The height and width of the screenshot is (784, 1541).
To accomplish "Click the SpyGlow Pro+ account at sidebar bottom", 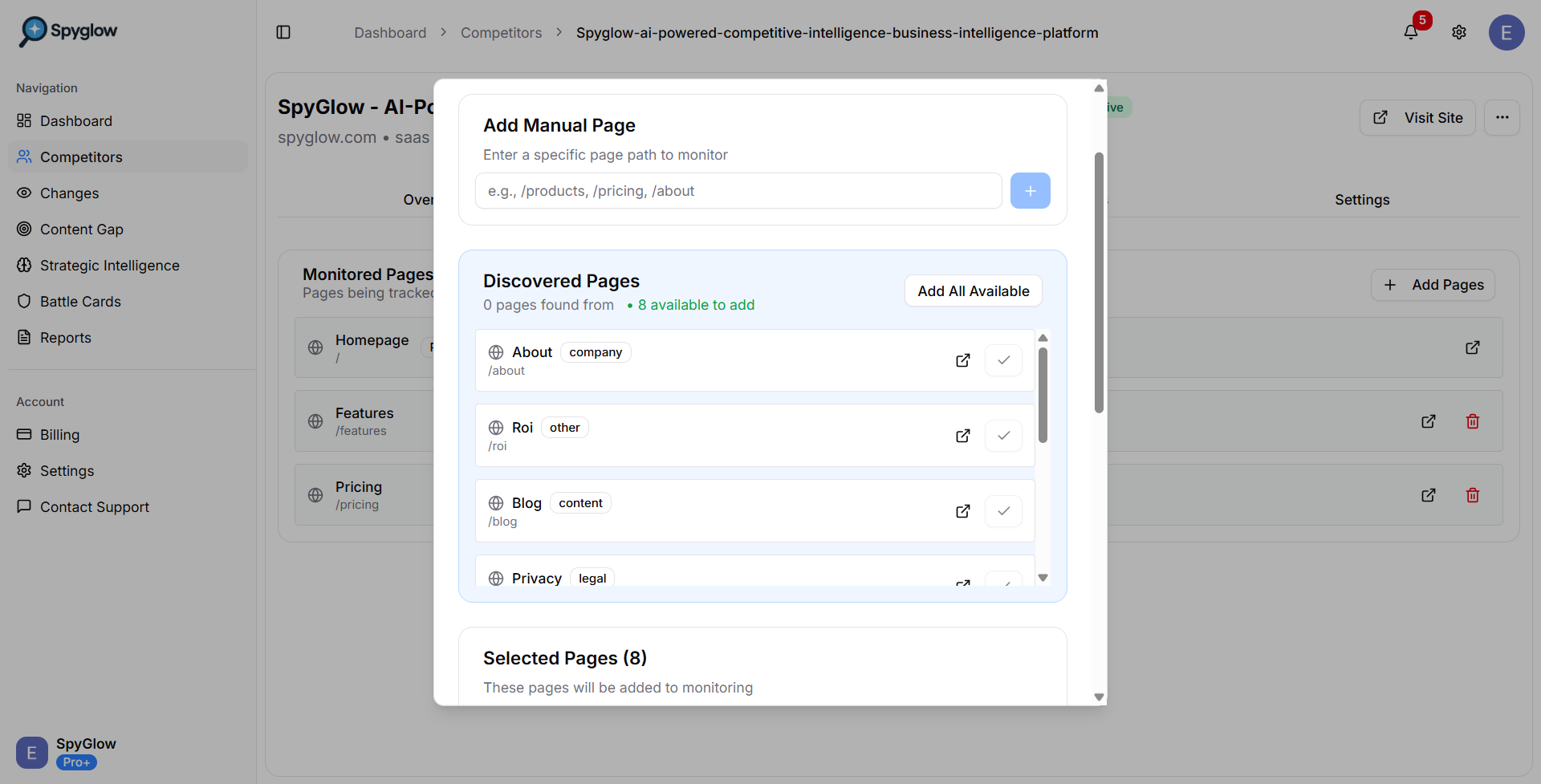I will coord(67,753).
